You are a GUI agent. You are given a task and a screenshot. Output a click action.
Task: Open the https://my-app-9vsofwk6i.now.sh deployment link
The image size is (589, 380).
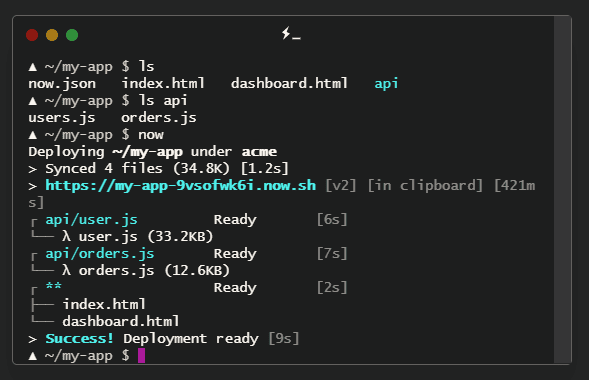click(181, 185)
